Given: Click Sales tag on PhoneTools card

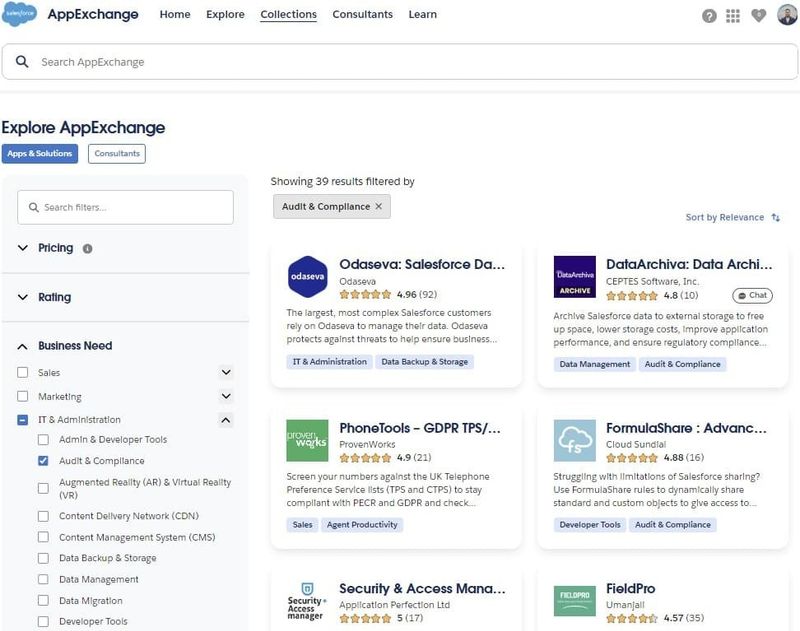Looking at the screenshot, I should [x=303, y=524].
